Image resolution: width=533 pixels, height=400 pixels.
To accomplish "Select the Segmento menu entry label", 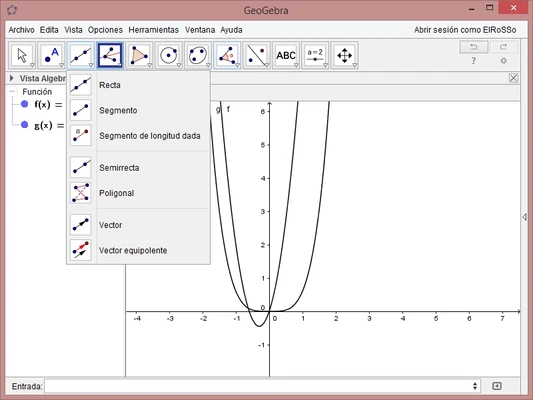I will [x=118, y=110].
